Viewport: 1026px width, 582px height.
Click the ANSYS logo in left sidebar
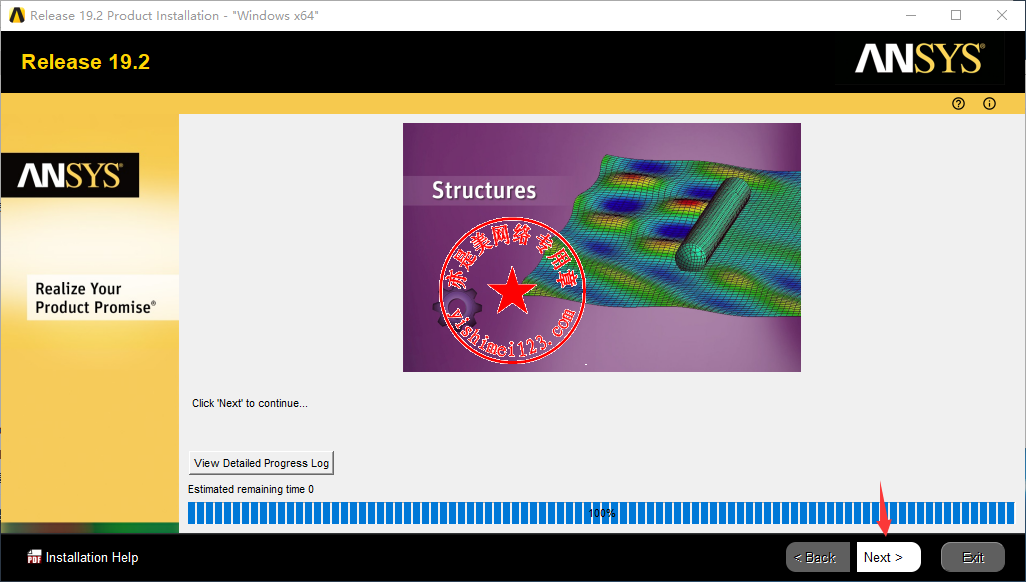point(70,175)
